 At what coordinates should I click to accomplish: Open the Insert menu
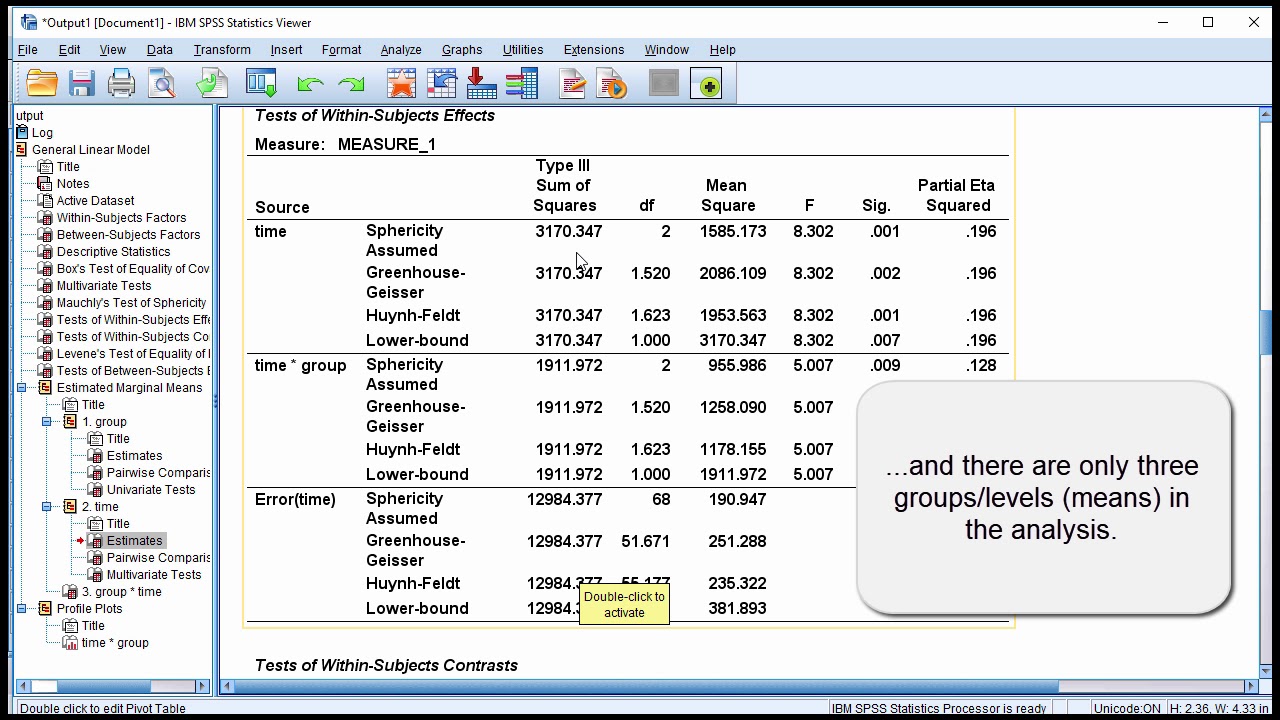tap(286, 49)
